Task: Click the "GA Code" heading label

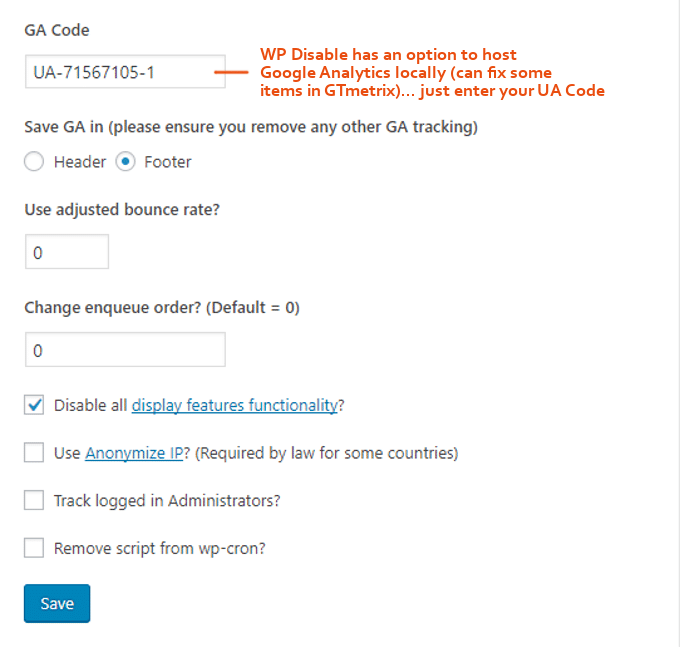Action: click(x=57, y=30)
